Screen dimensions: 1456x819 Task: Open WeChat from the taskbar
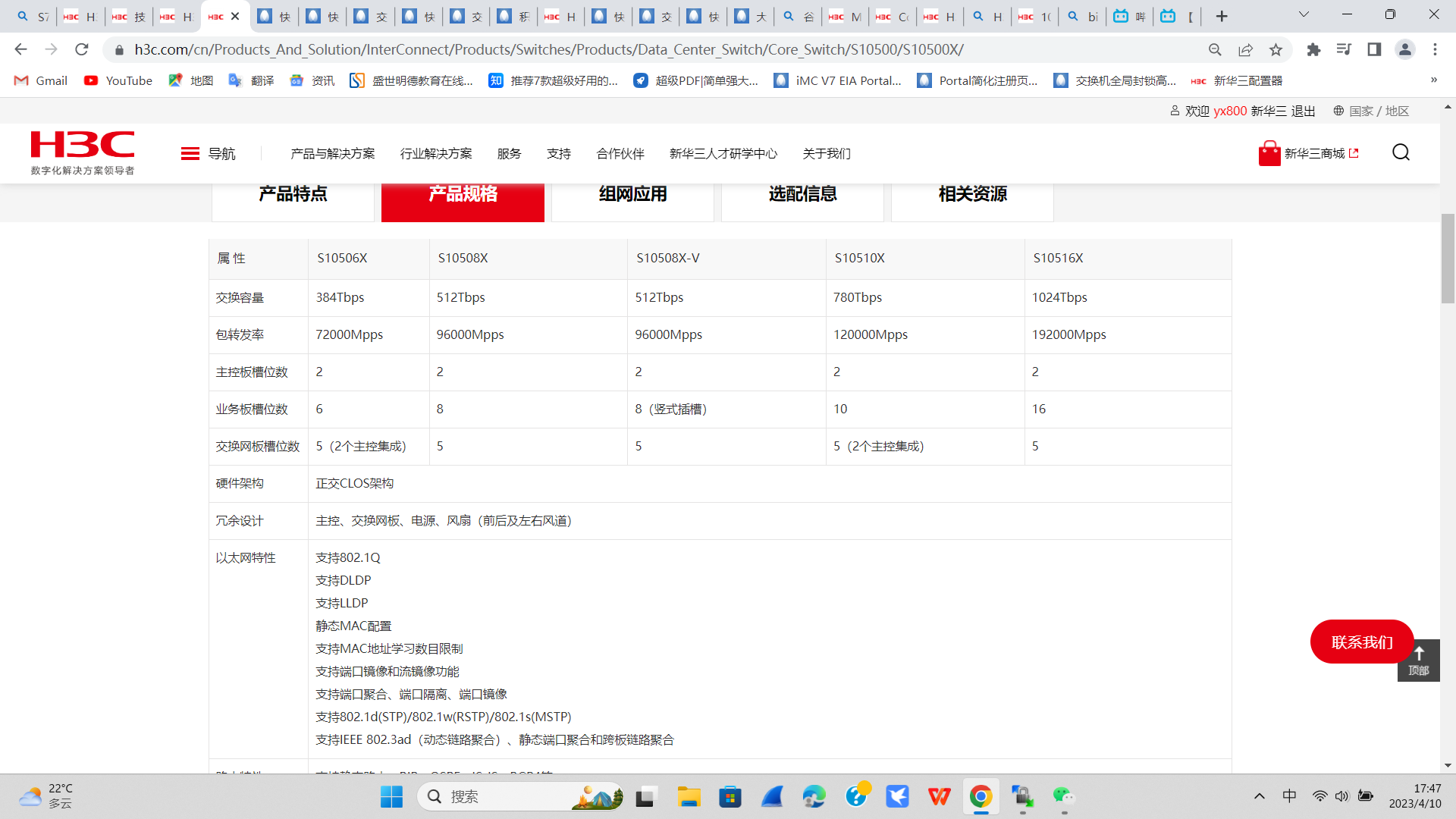point(1063,796)
